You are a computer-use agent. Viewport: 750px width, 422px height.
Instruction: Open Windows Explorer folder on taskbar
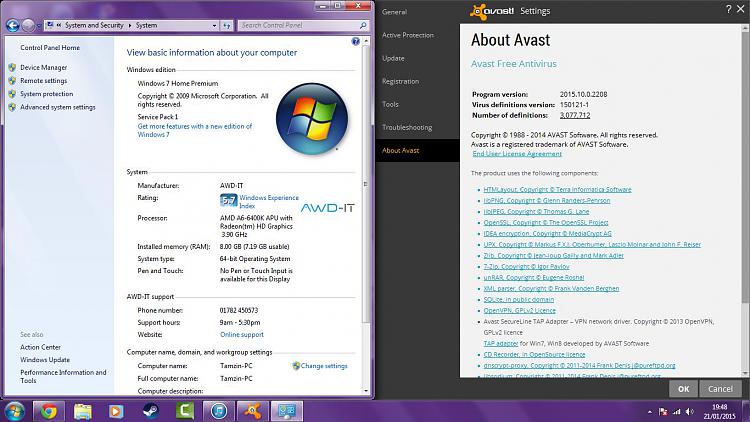click(82, 411)
